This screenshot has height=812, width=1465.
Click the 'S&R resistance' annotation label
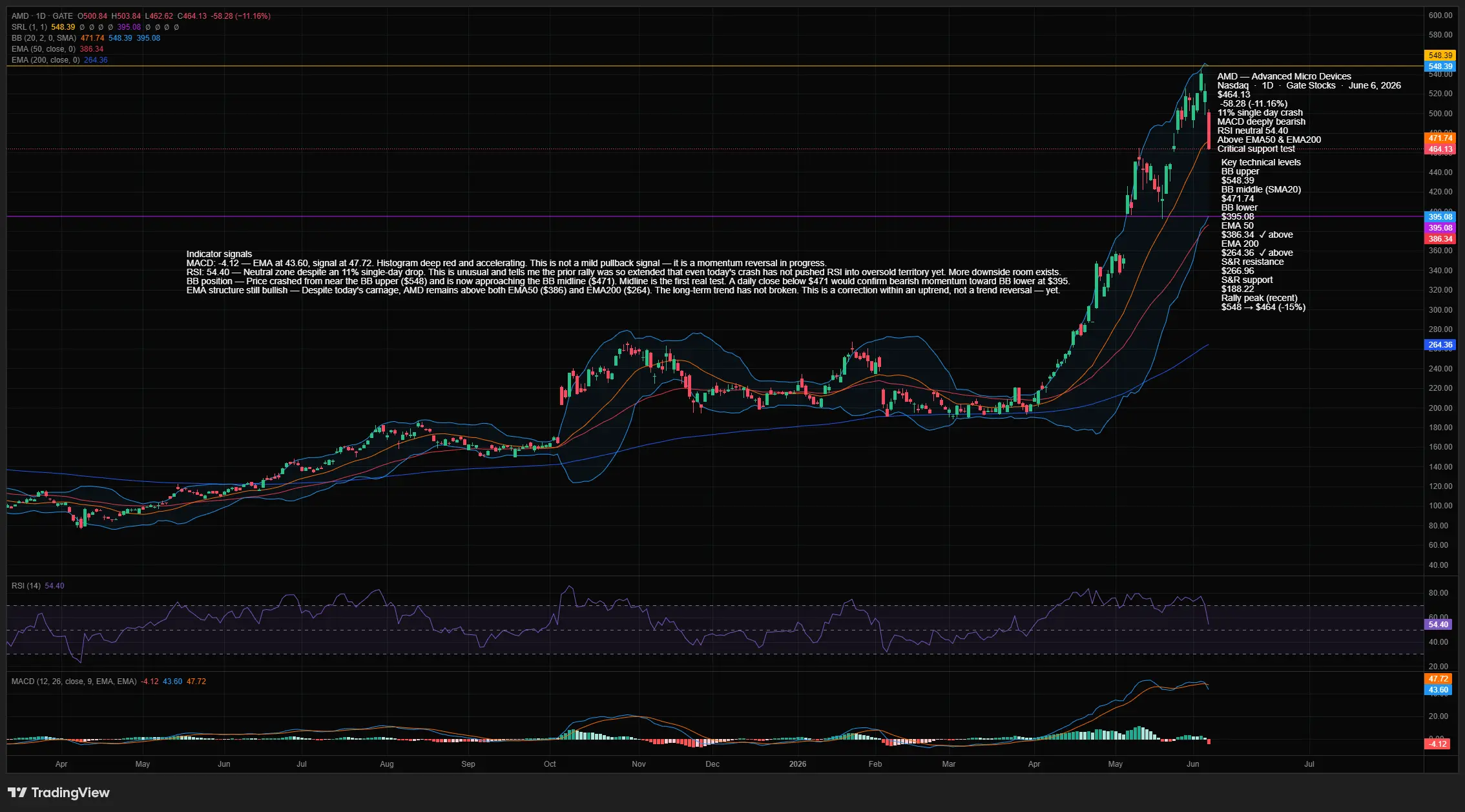click(1252, 262)
